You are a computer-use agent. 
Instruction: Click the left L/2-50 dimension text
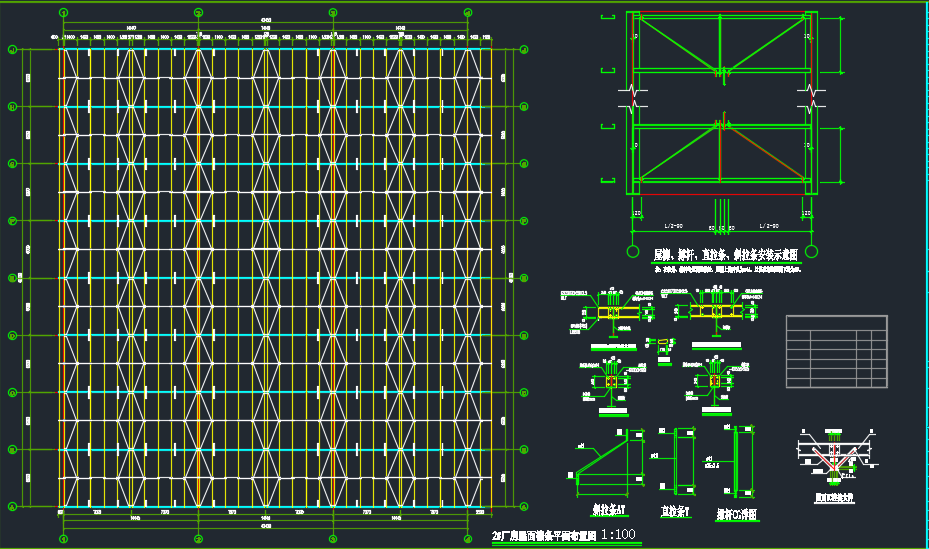pos(673,226)
